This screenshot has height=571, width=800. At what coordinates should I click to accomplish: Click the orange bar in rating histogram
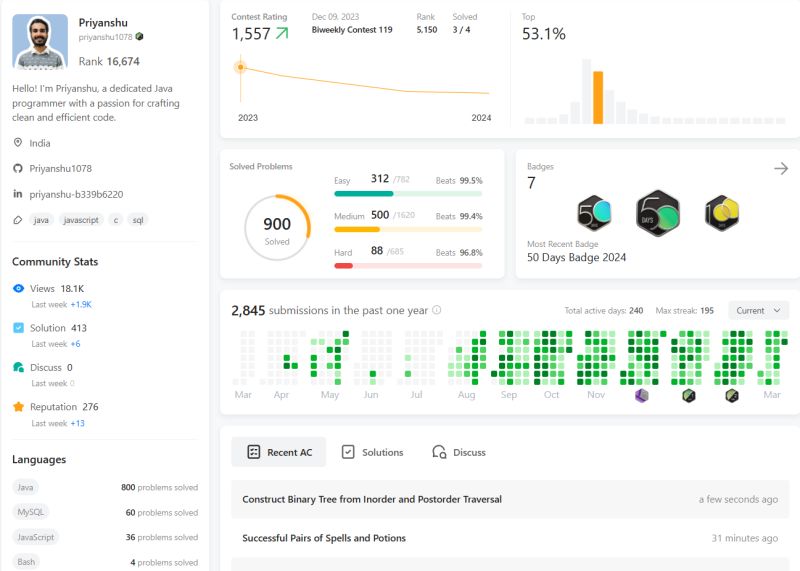click(598, 97)
